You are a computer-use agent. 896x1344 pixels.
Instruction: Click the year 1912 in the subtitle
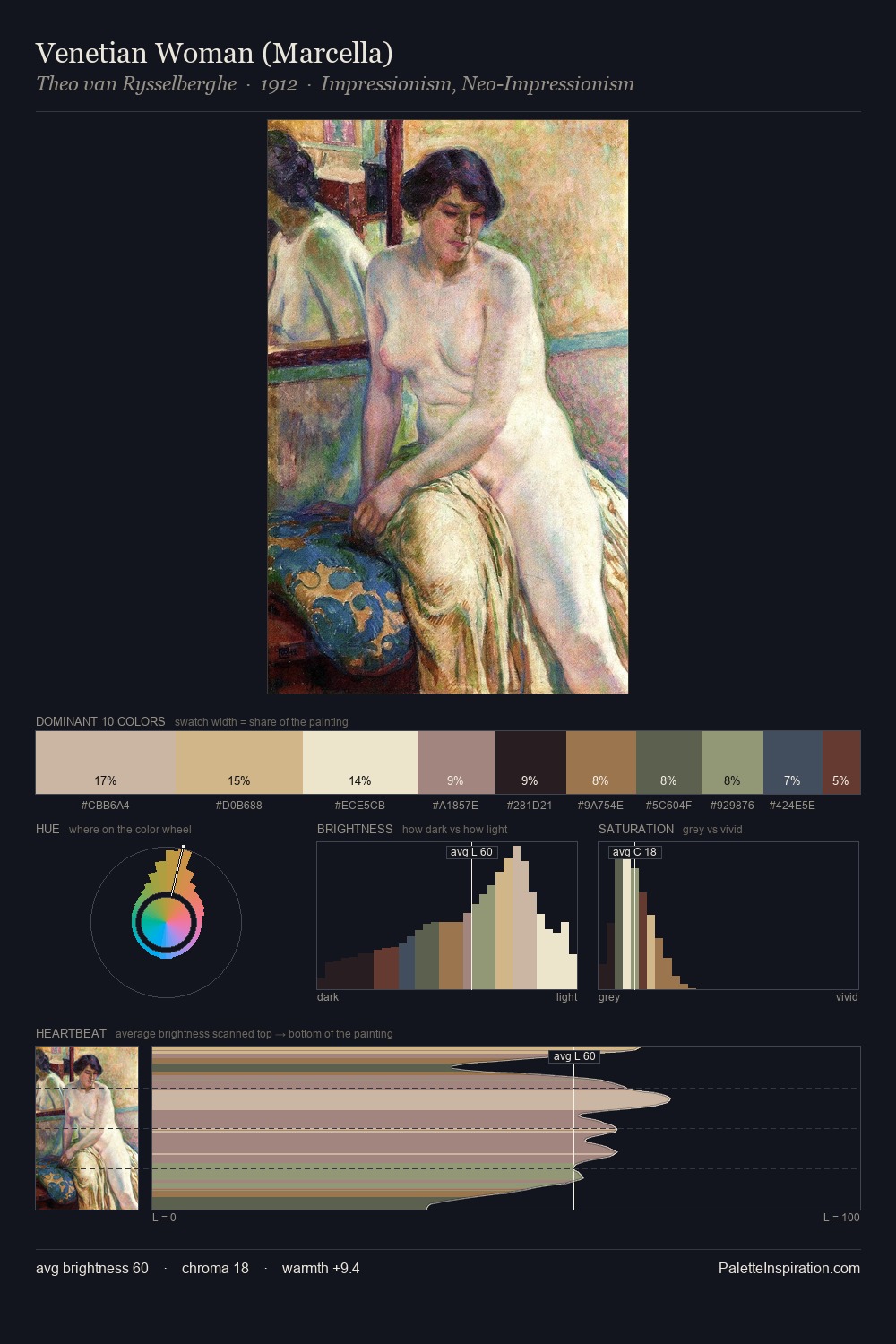point(279,84)
